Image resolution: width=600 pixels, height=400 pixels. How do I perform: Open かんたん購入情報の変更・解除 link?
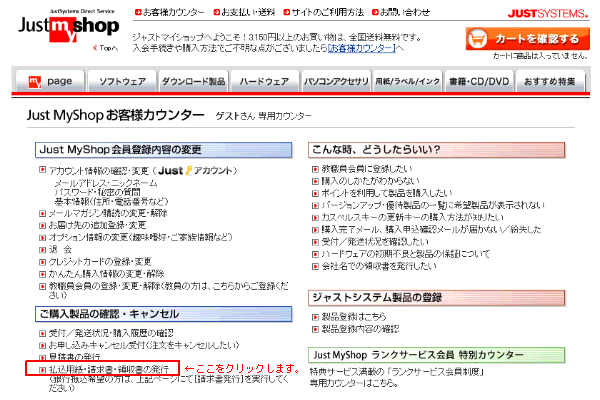106,274
